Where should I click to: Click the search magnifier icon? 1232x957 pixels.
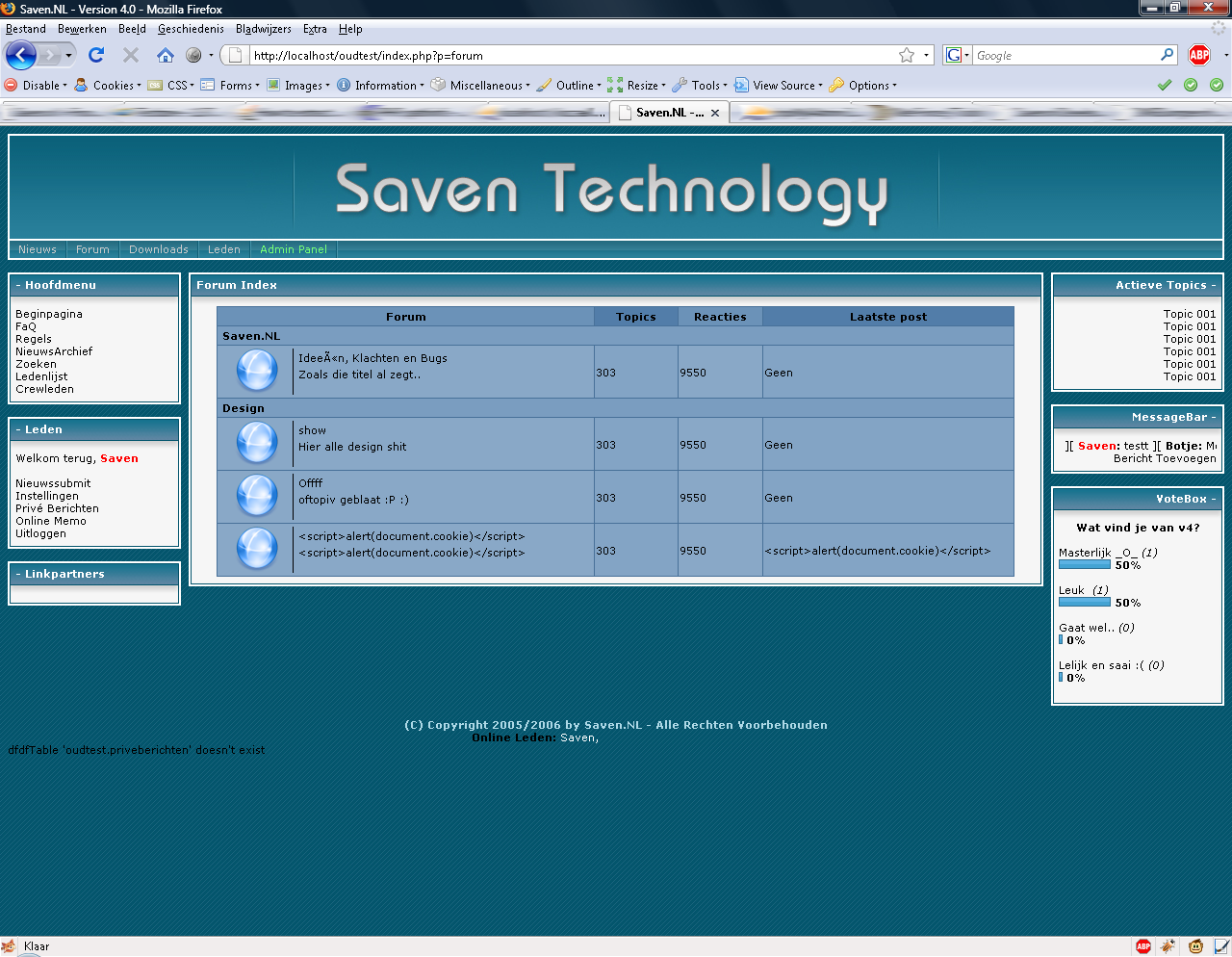(x=1168, y=55)
